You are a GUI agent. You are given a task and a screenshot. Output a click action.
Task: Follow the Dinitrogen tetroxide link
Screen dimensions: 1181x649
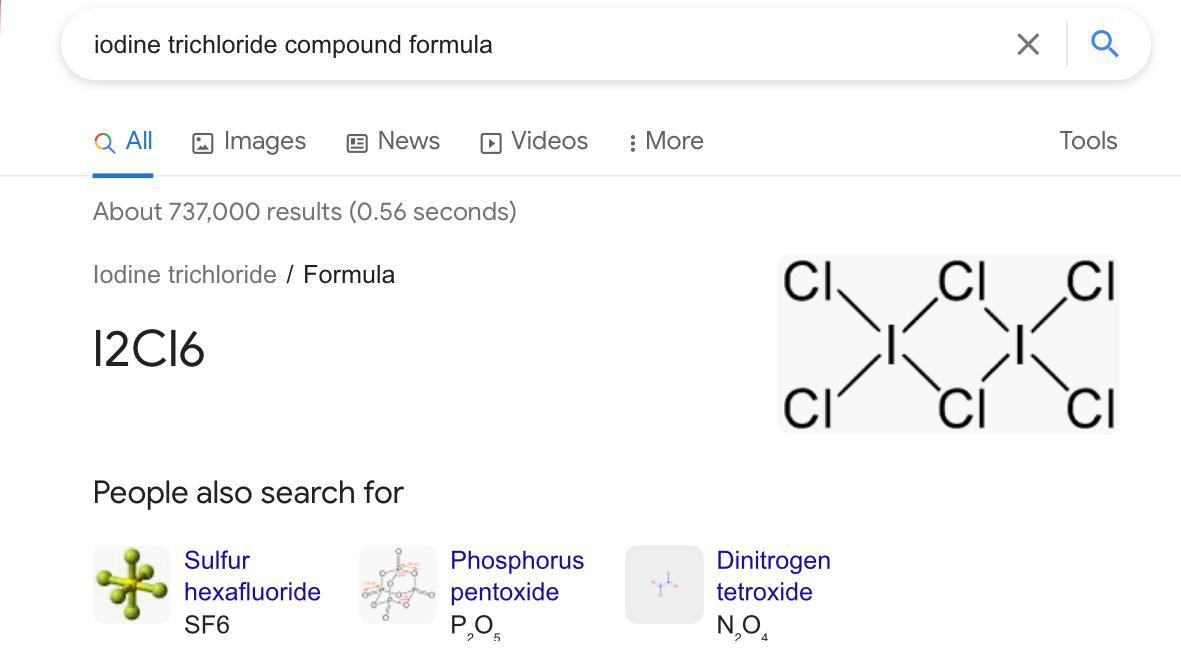click(773, 576)
